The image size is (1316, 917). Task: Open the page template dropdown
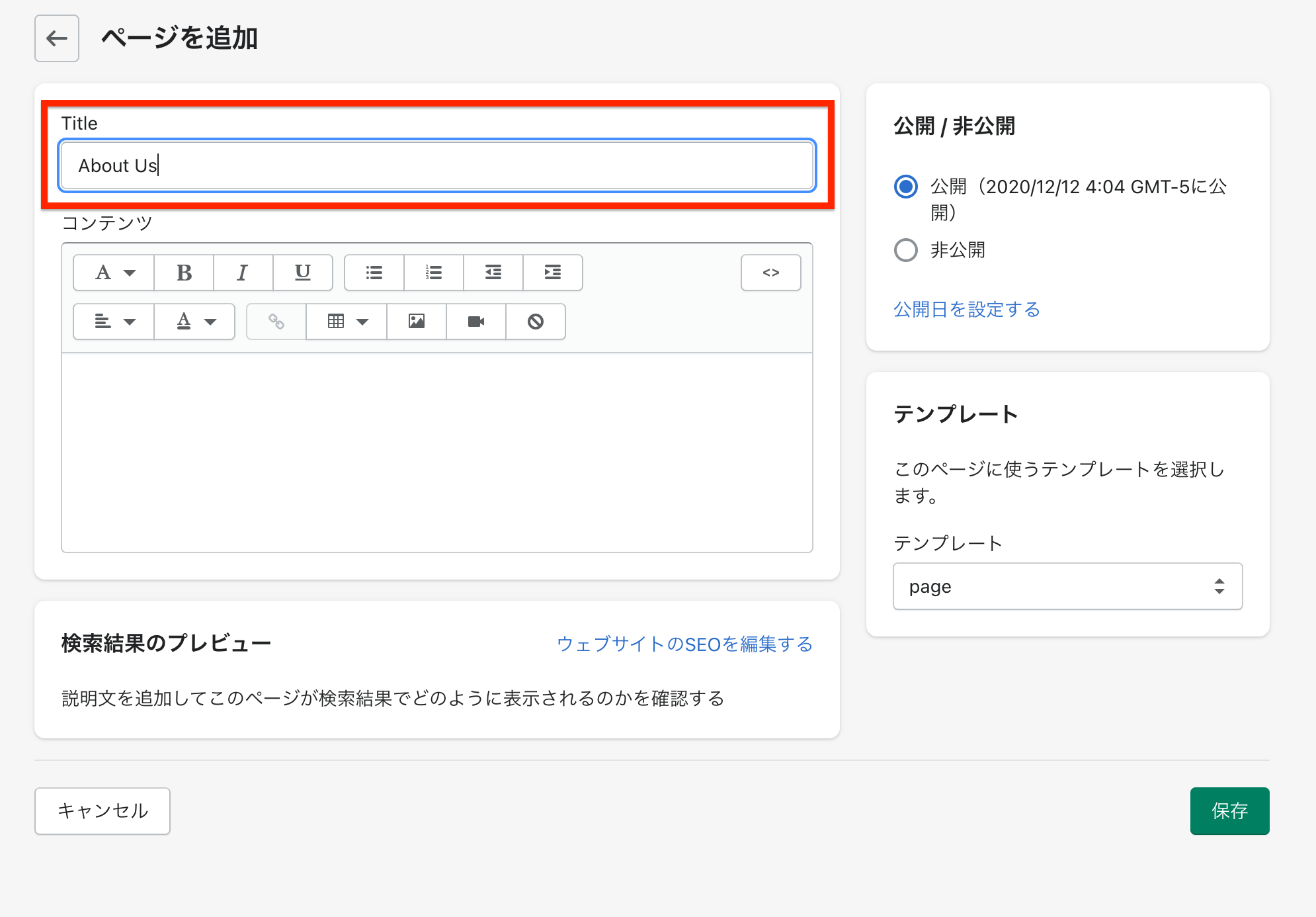[x=1067, y=586]
